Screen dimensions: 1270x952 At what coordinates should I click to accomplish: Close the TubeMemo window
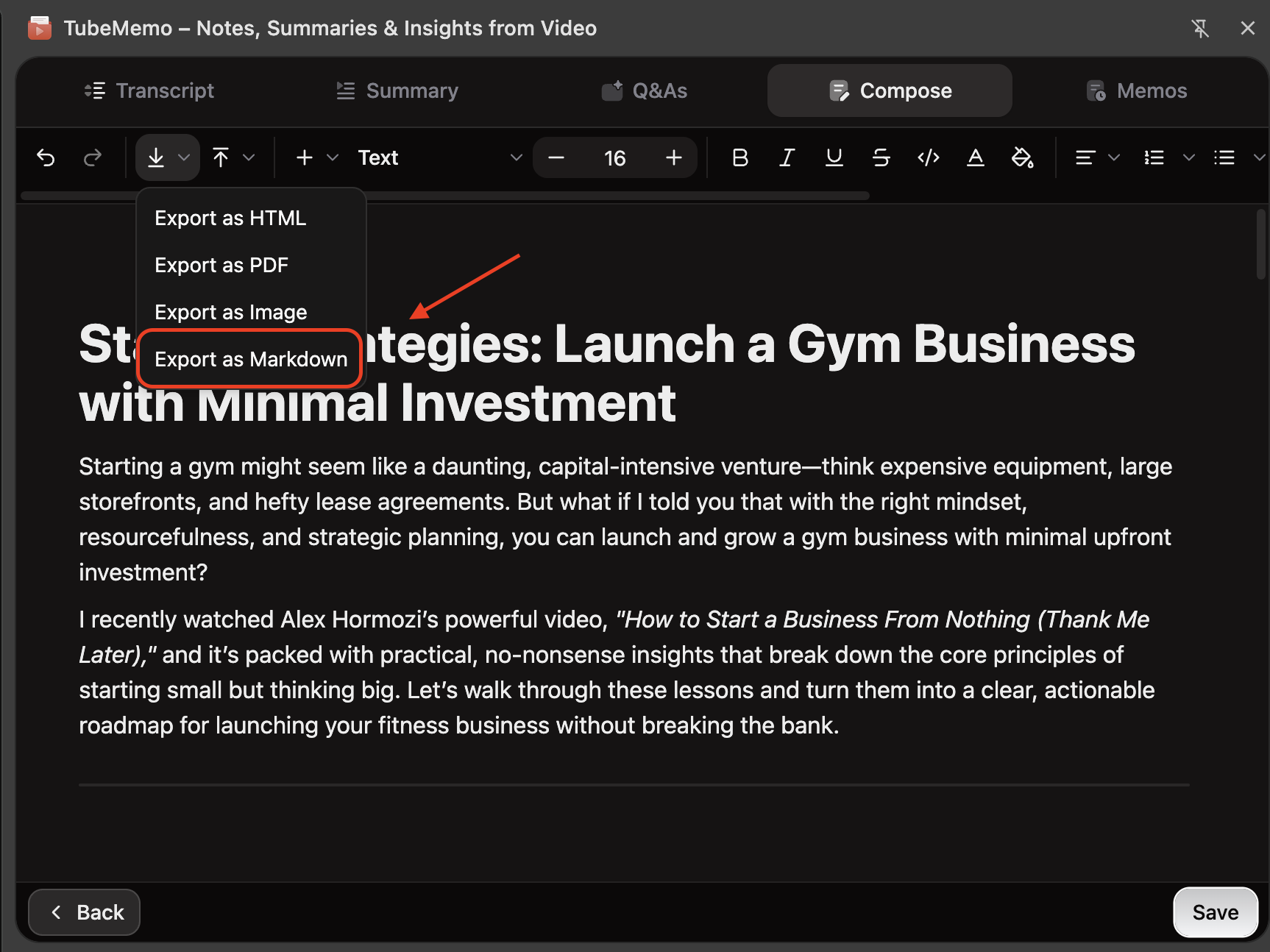[x=1247, y=29]
